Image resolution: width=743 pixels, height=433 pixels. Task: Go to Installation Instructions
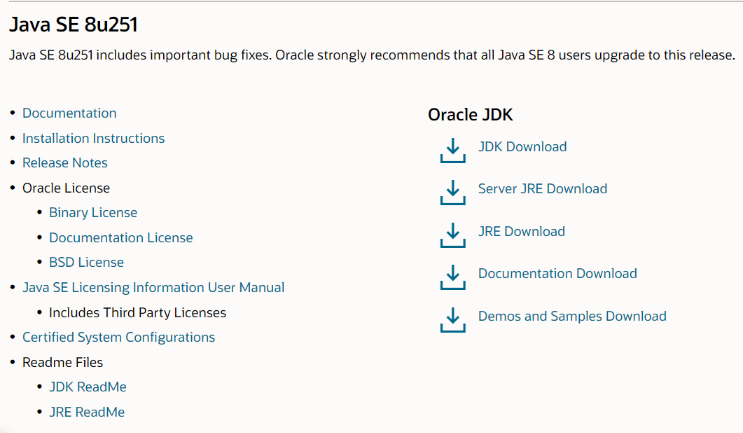coord(93,139)
